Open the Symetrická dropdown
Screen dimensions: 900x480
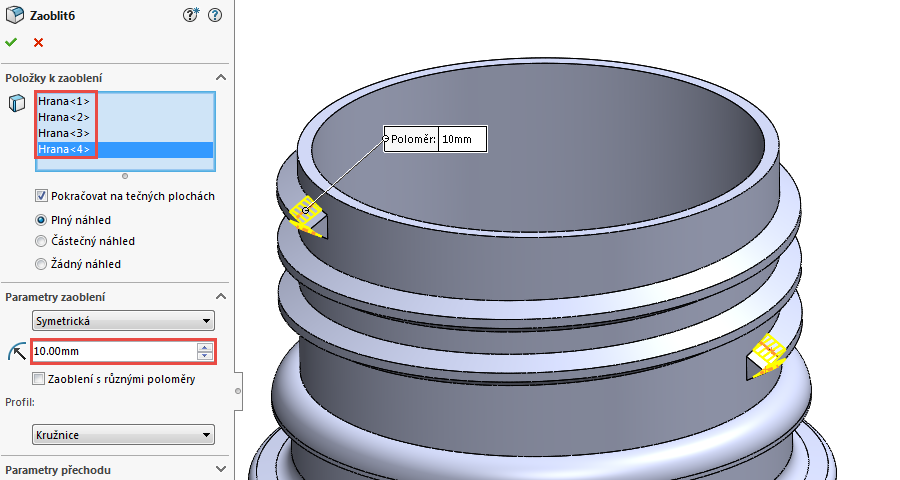click(123, 321)
